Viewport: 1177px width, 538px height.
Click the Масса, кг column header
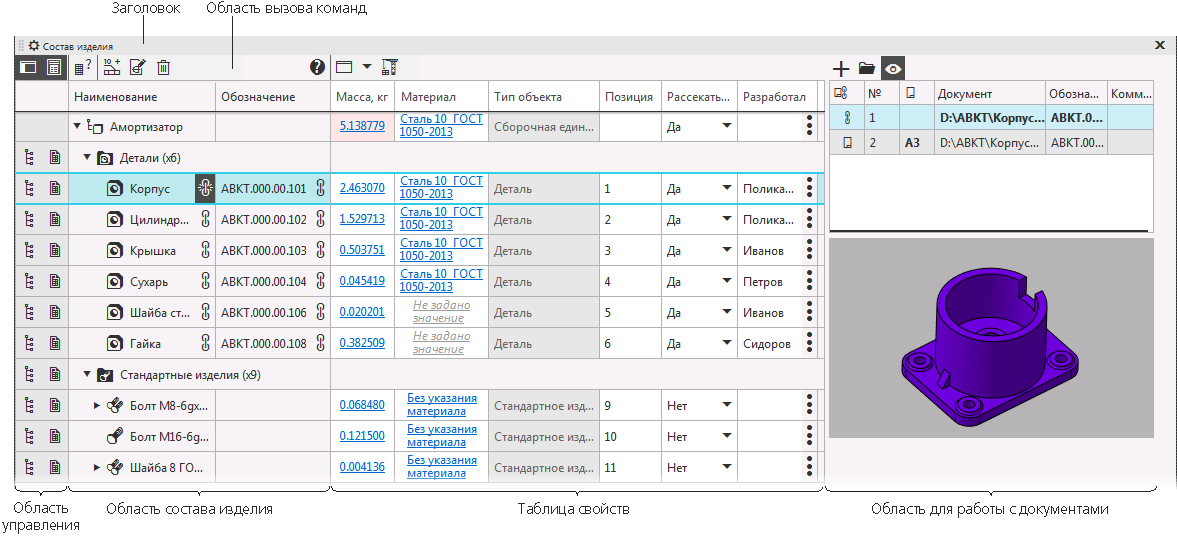click(362, 97)
